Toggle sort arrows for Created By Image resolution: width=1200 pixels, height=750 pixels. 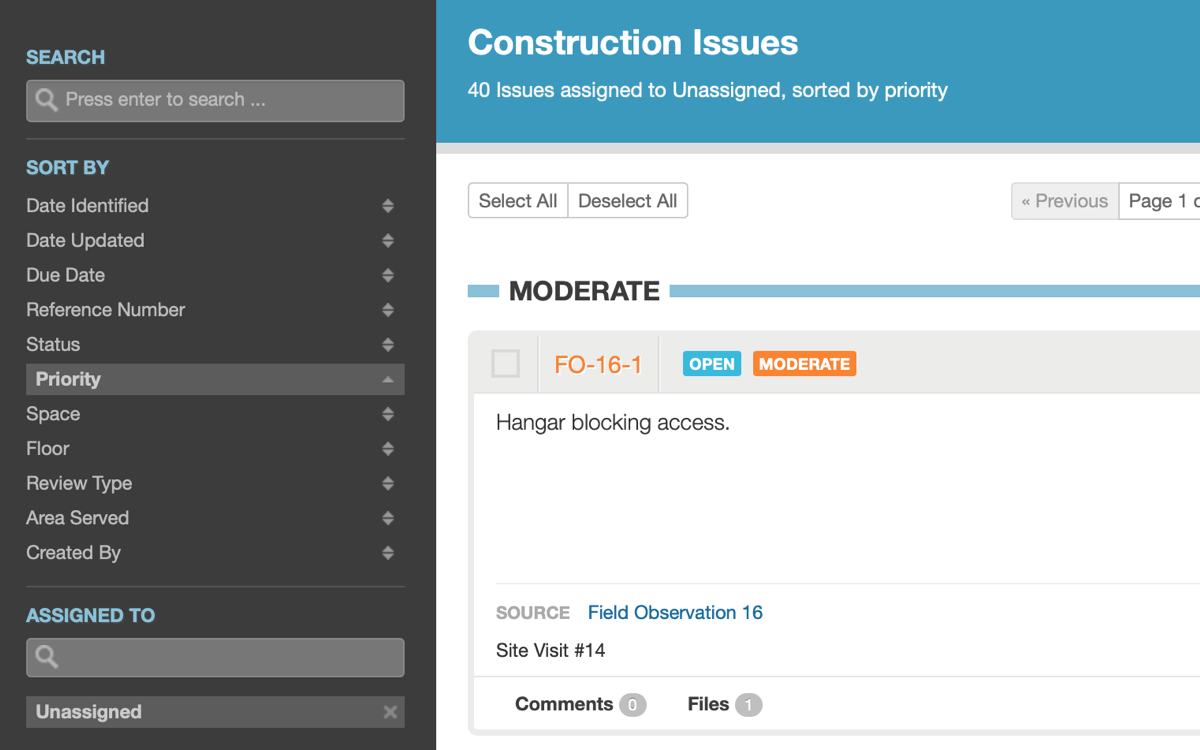click(388, 553)
